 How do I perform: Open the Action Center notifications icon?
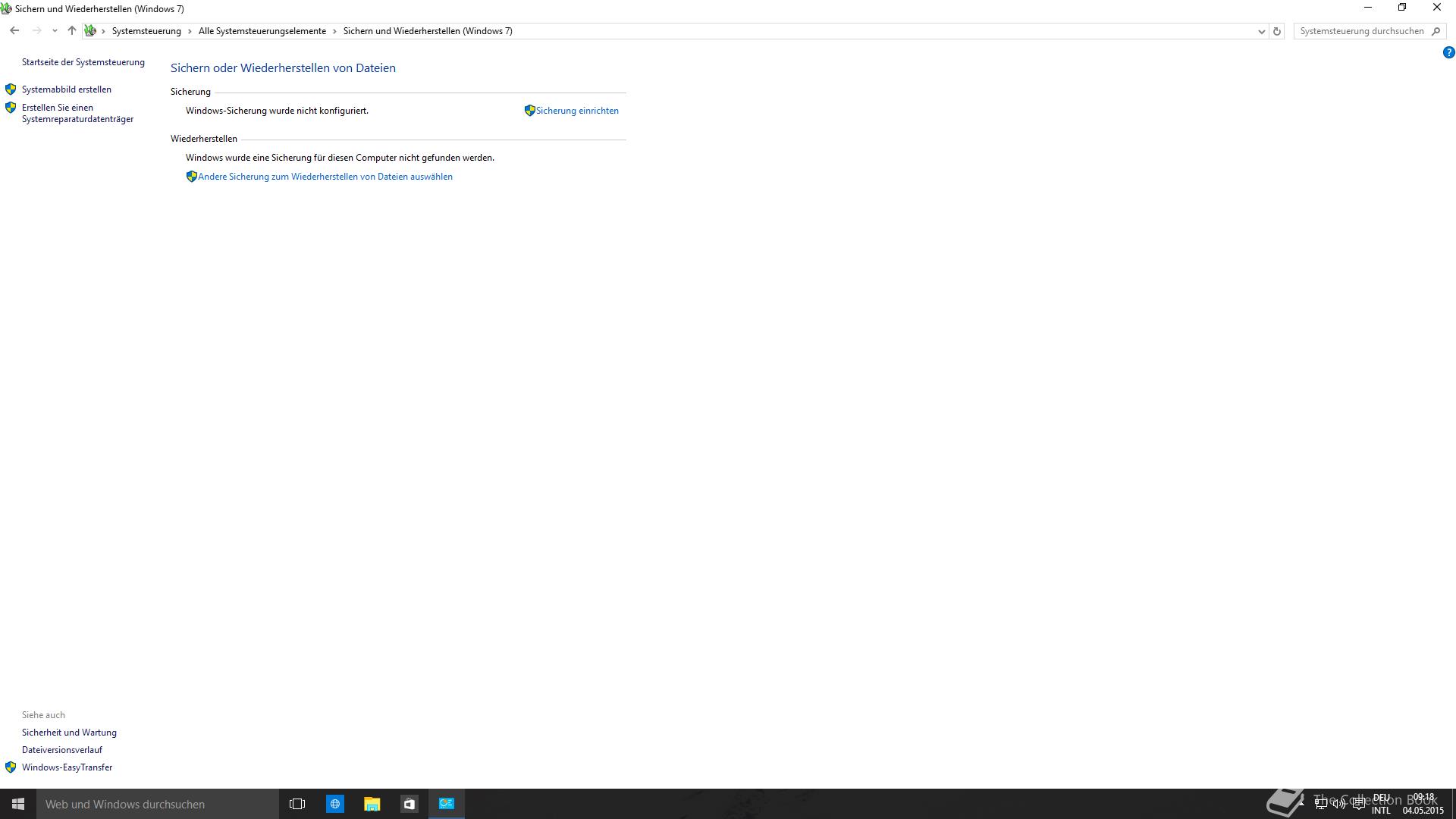pos(1358,804)
